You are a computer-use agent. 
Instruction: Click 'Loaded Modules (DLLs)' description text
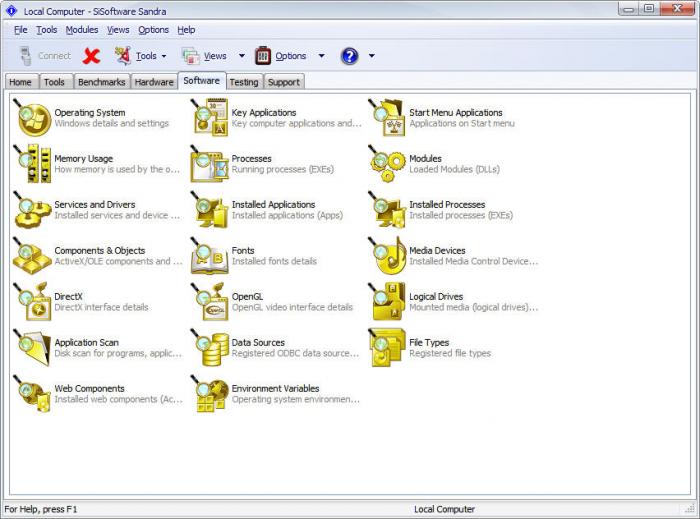pos(454,170)
